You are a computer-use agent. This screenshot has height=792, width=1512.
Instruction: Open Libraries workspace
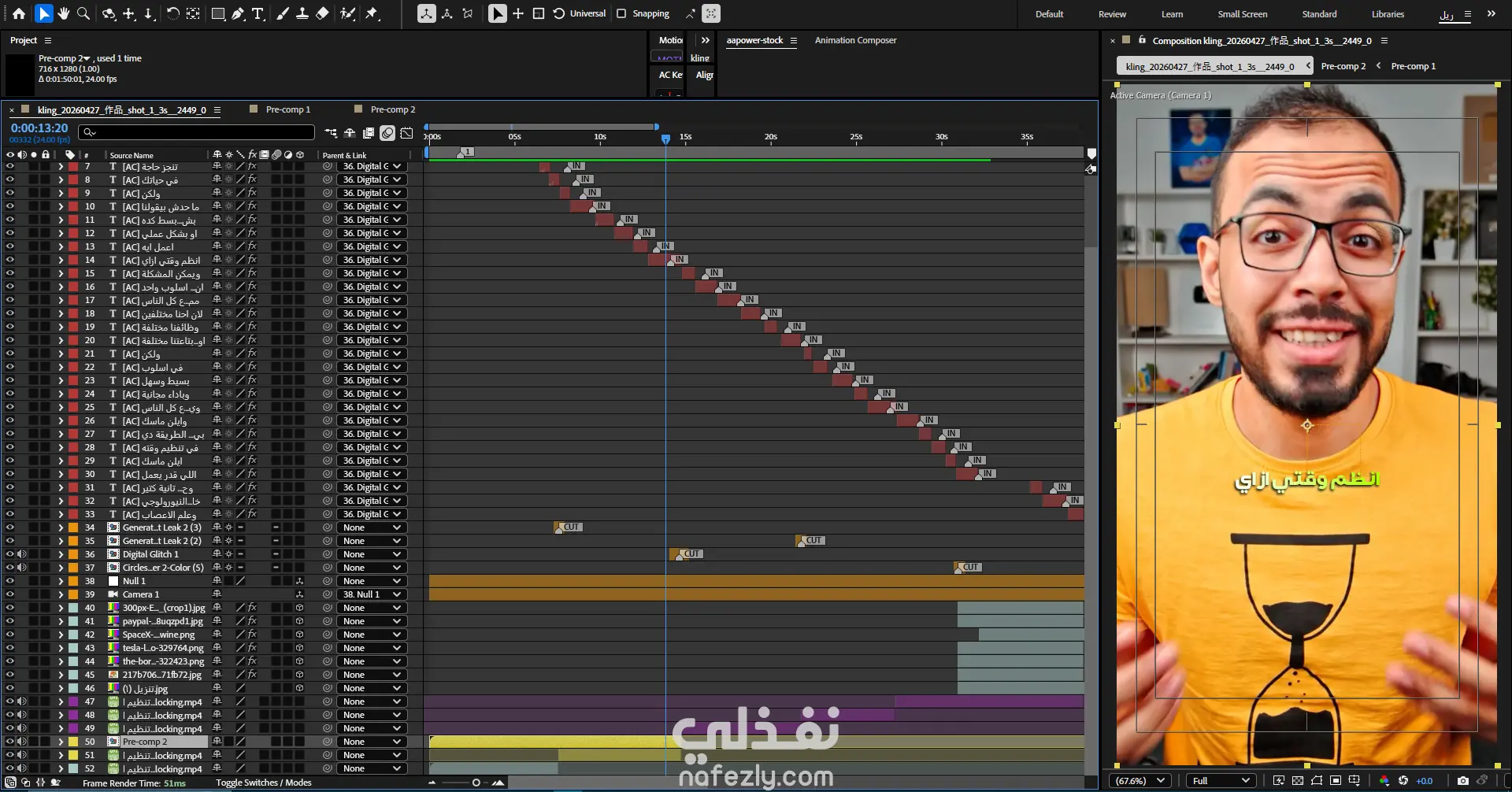click(x=1388, y=14)
